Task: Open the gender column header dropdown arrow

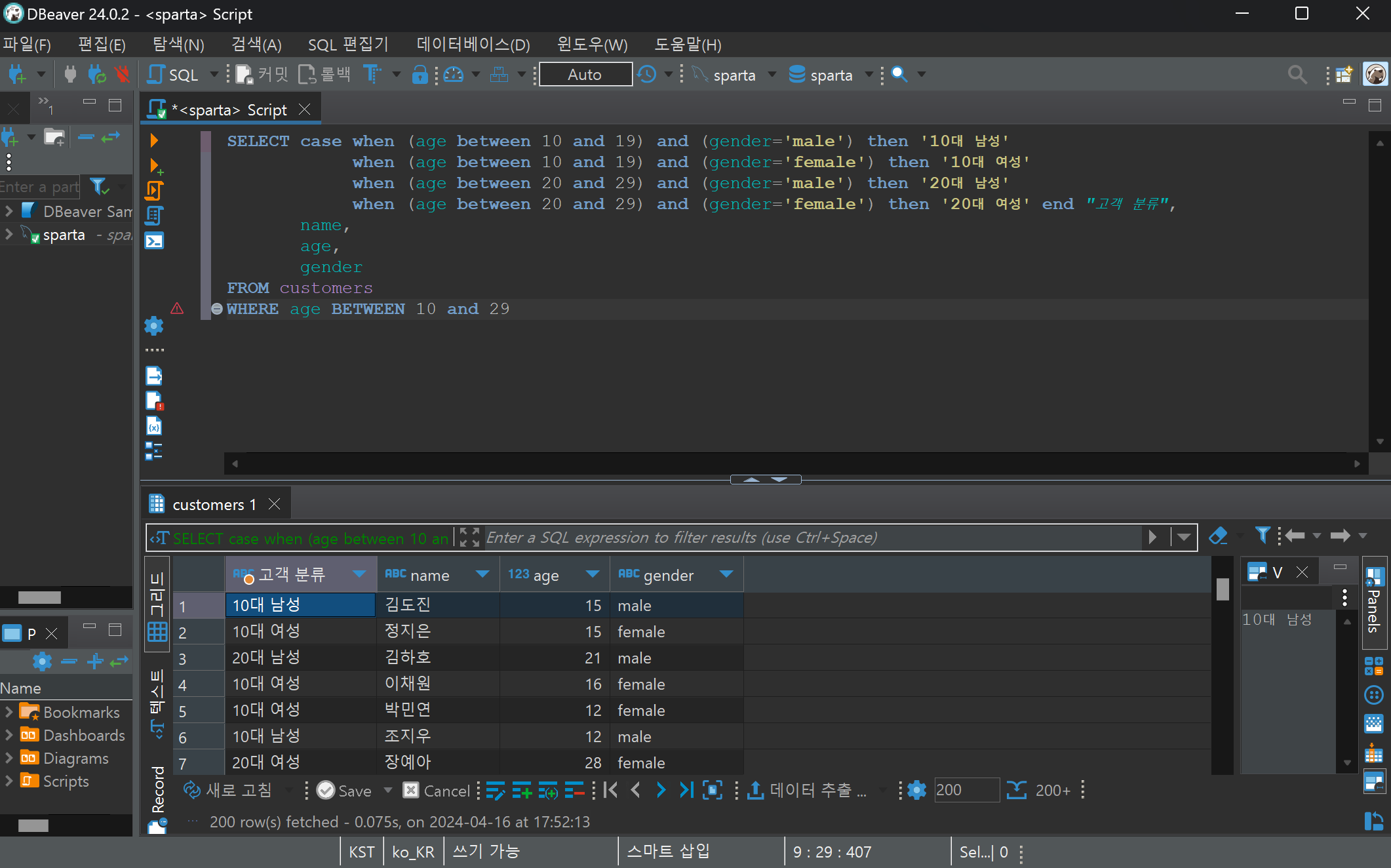Action: tap(726, 575)
